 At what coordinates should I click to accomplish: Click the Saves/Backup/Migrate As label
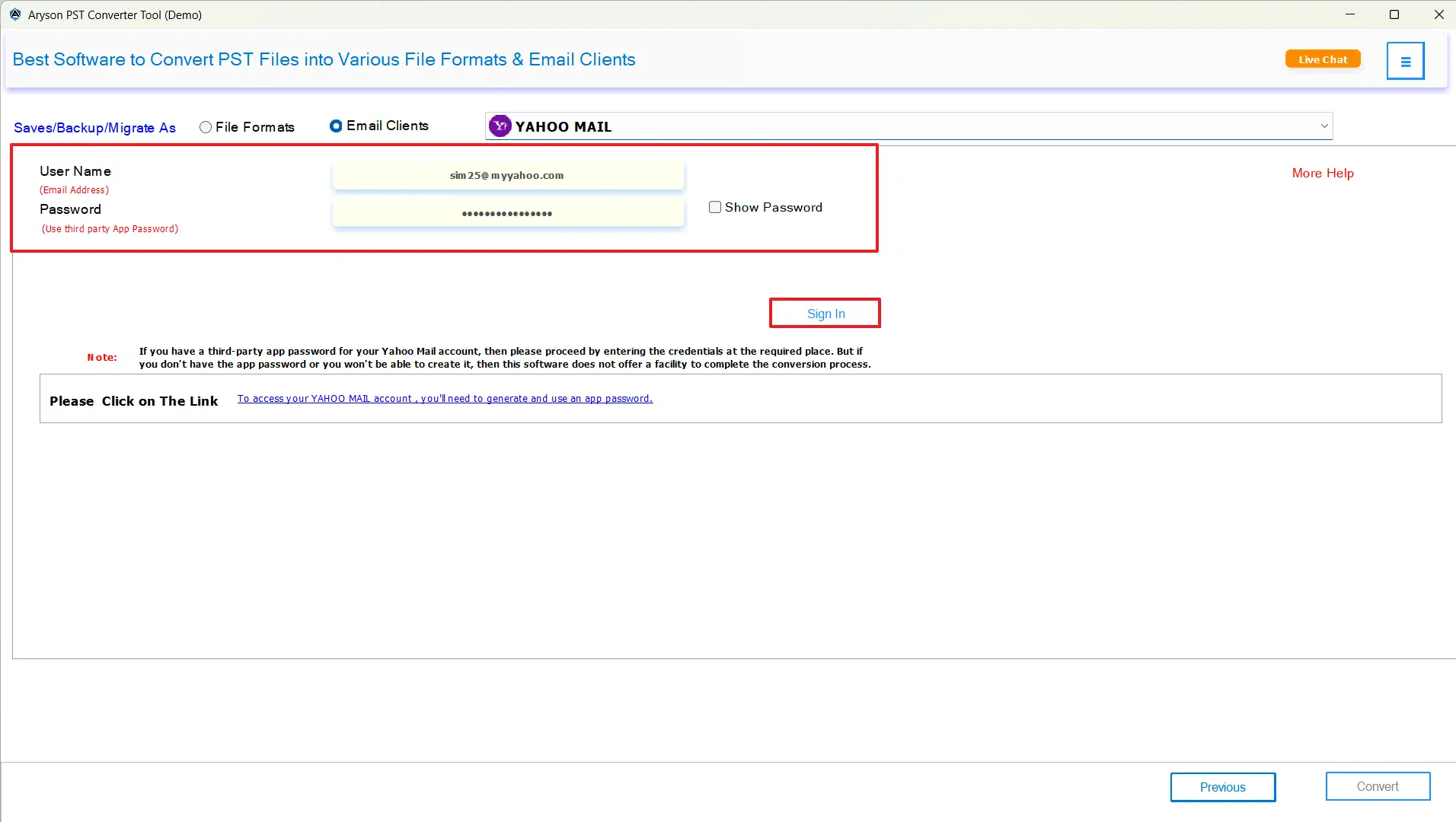94,128
